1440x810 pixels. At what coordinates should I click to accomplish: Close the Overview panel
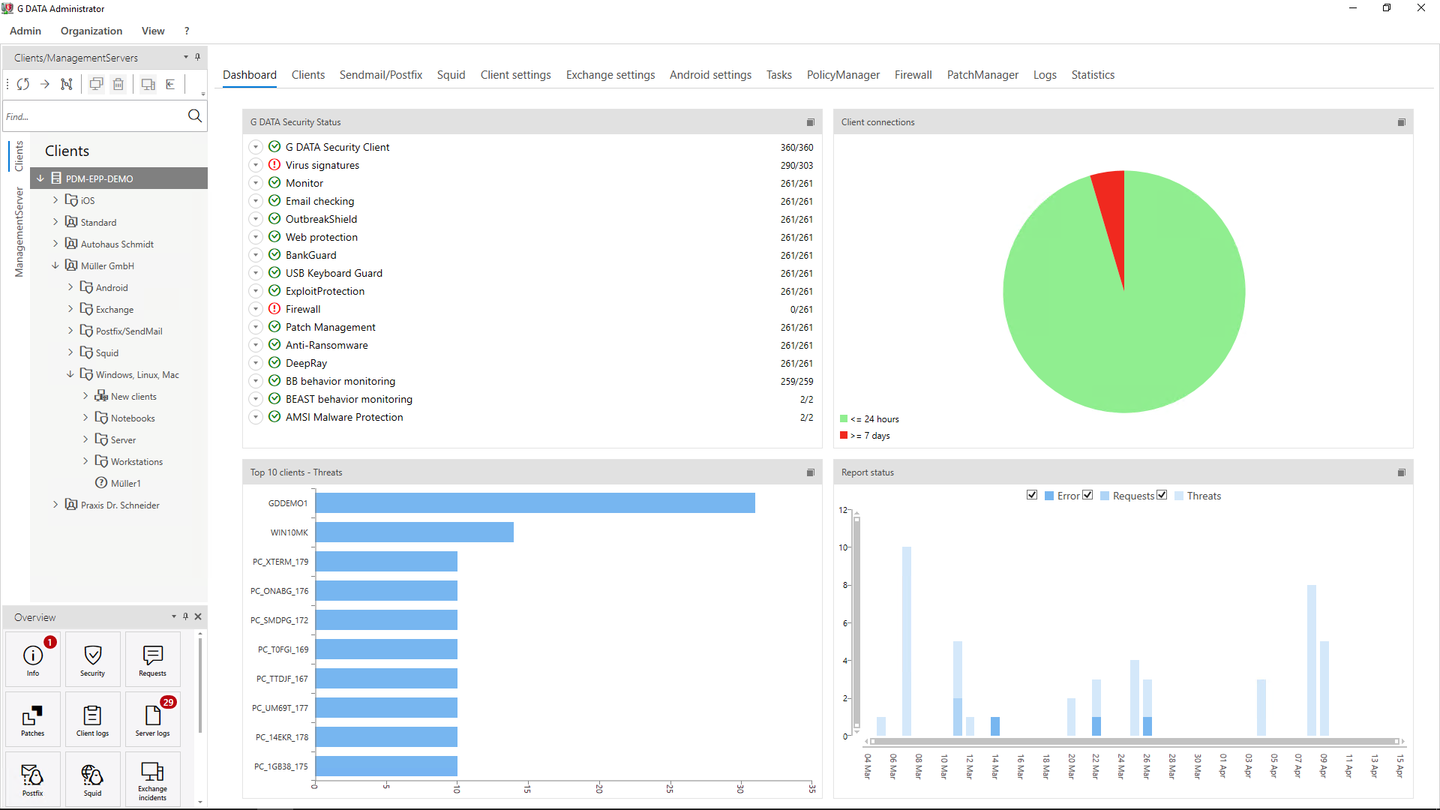coord(198,617)
